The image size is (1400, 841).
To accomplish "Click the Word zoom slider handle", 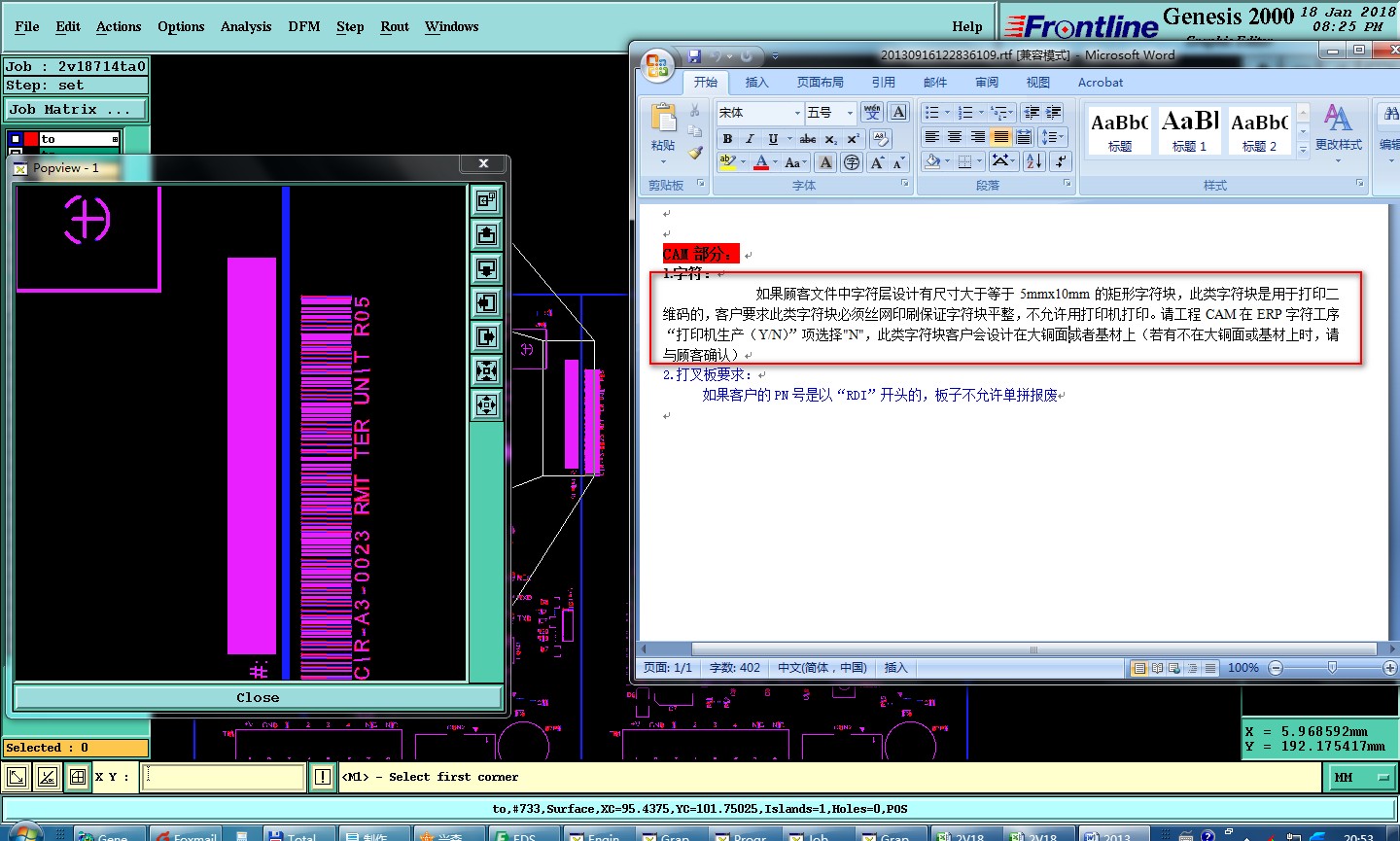I will click(1332, 668).
